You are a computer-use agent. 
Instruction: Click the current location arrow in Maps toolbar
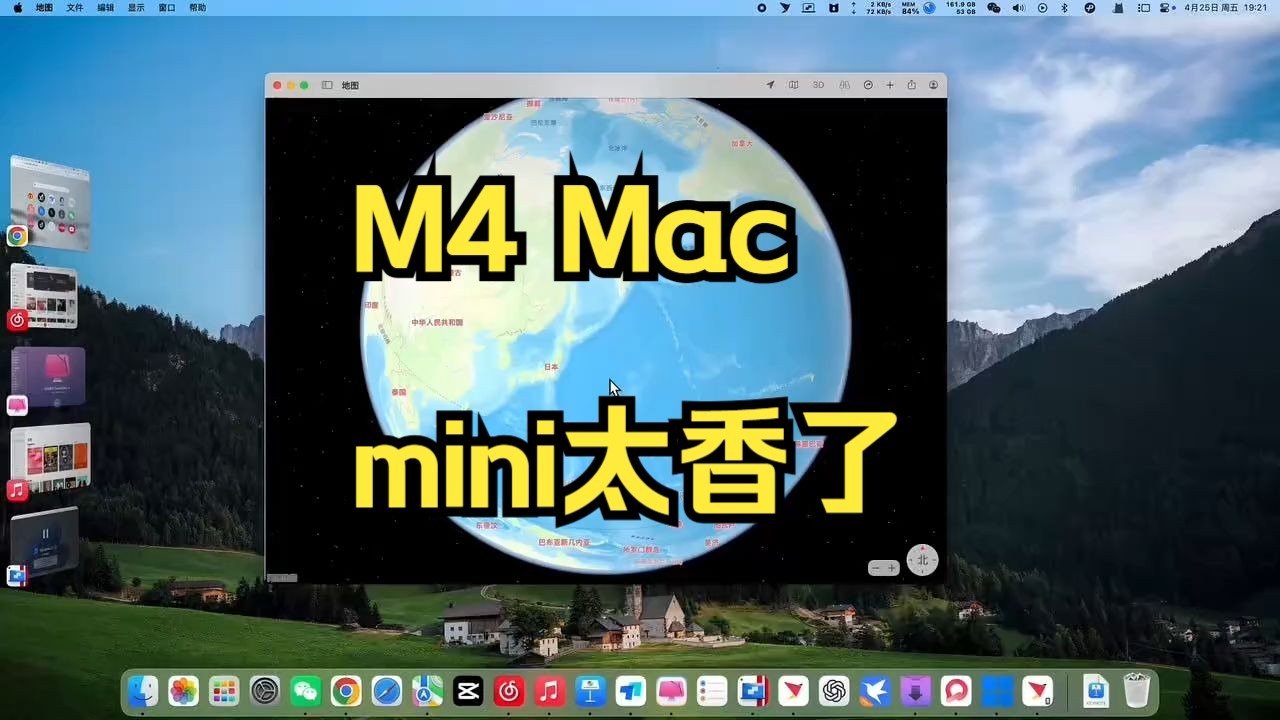(x=770, y=85)
